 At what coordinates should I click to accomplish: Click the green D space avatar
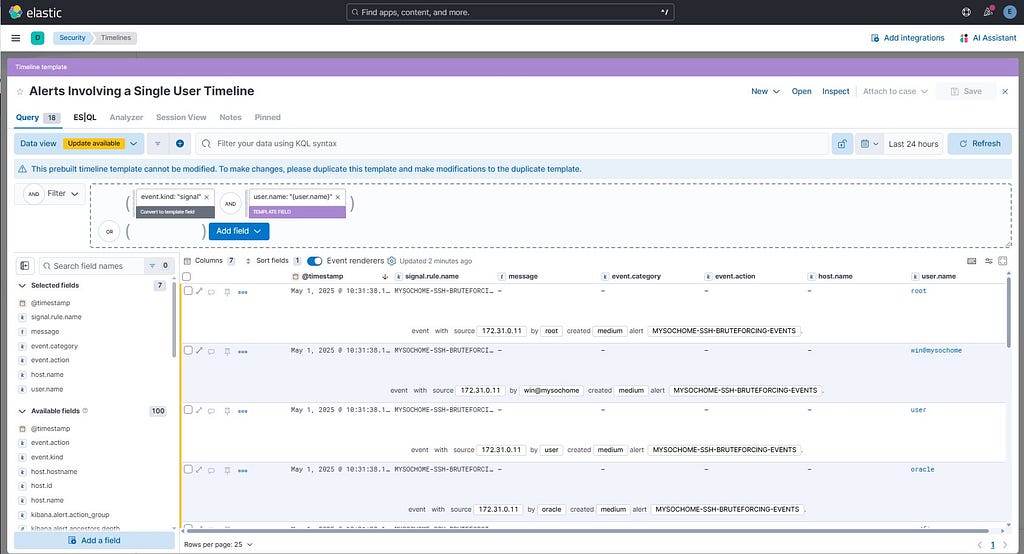coord(38,38)
